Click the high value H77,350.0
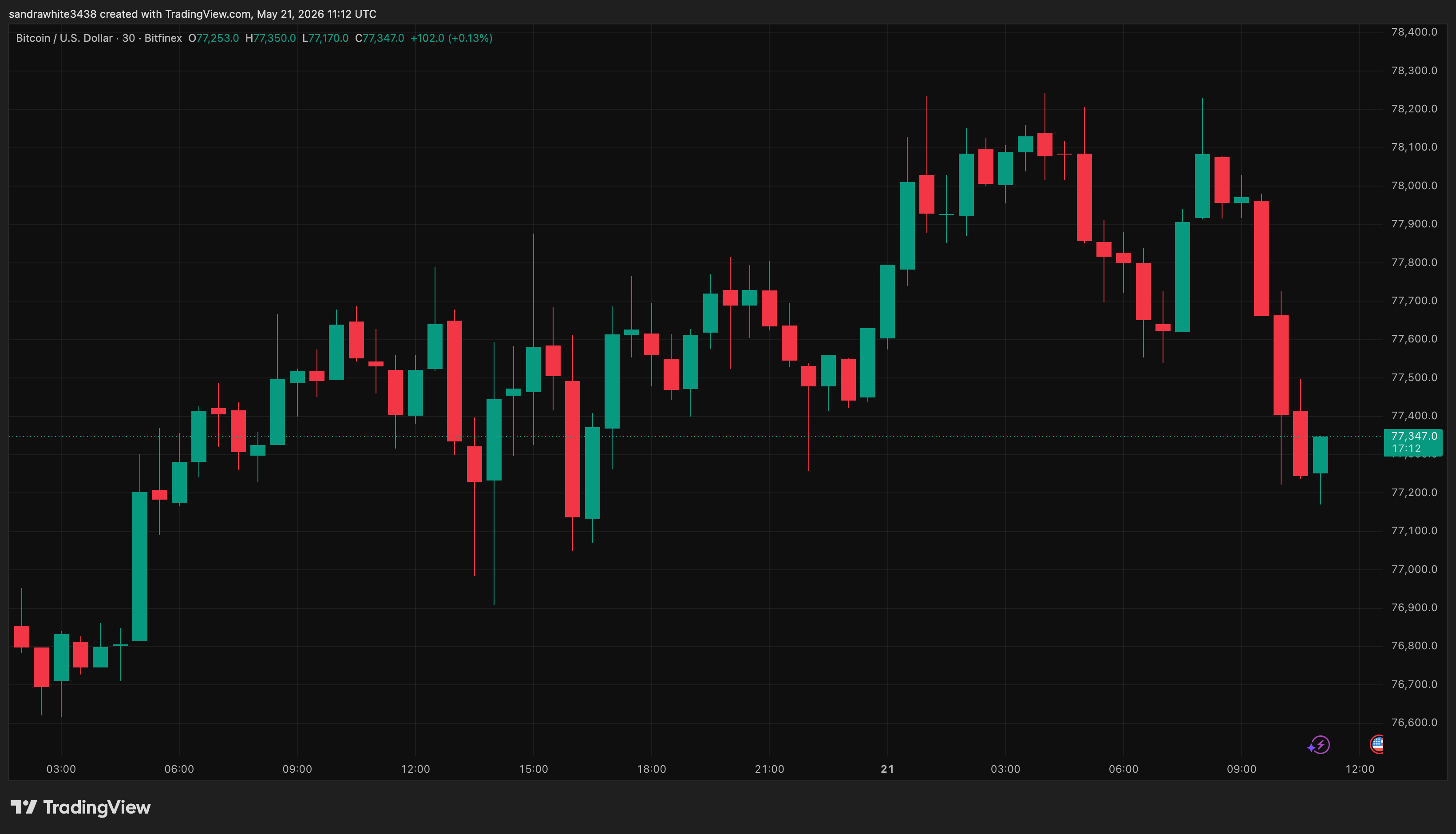 tap(270, 38)
